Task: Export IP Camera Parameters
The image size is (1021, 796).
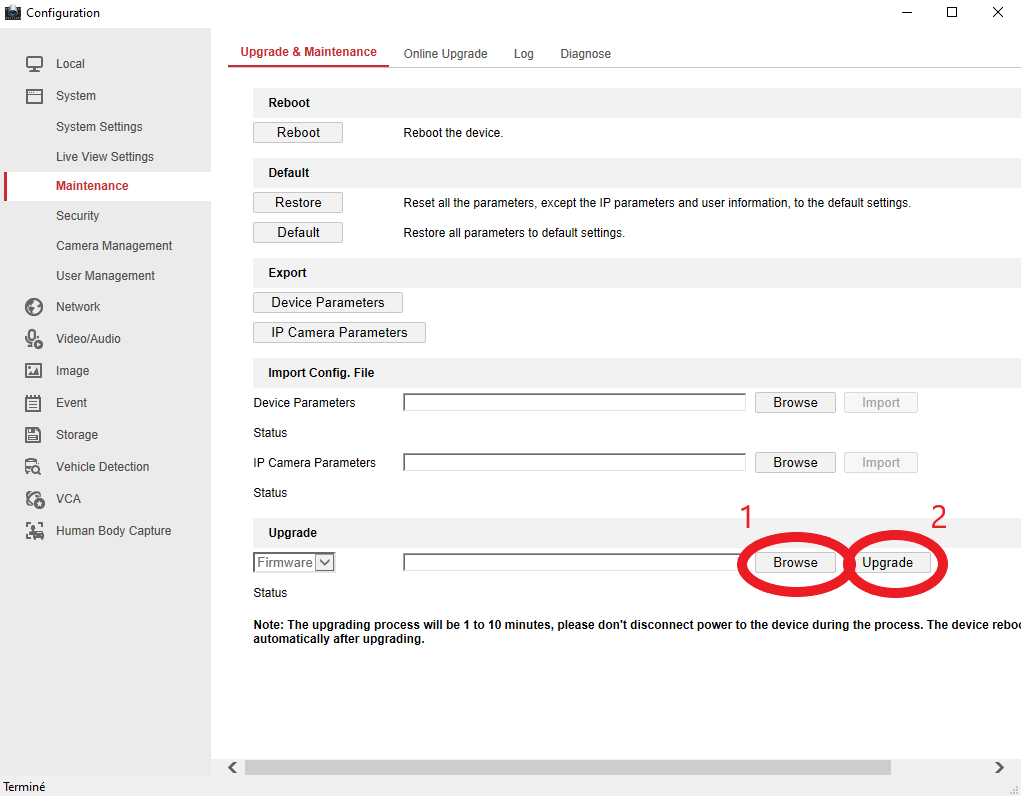Action: 339,332
